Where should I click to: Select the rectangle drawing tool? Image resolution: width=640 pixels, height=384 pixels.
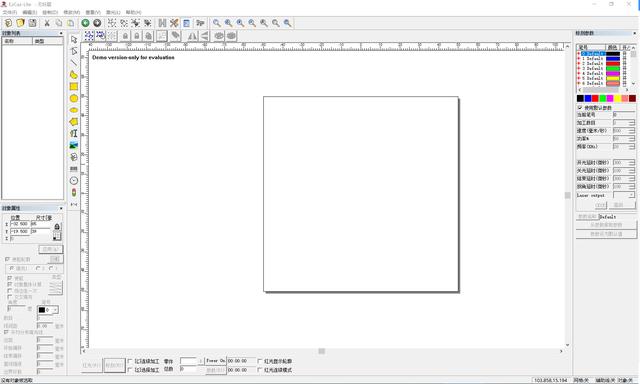74,87
